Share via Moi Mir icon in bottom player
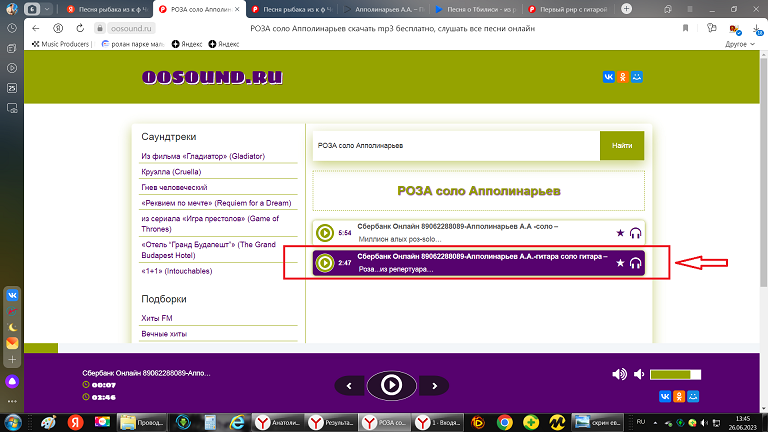This screenshot has height=432, width=768. 693,396
